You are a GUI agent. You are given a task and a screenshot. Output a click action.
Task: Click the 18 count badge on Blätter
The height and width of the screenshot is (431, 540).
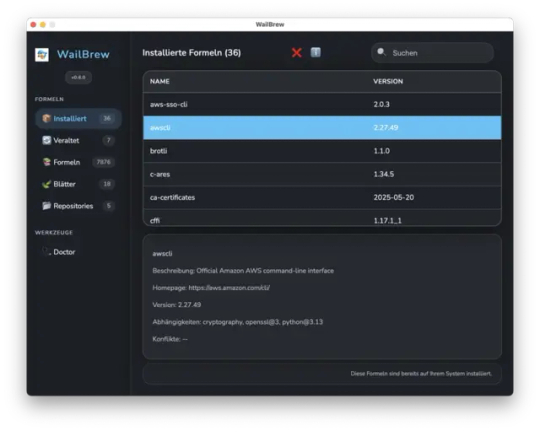[x=107, y=184]
